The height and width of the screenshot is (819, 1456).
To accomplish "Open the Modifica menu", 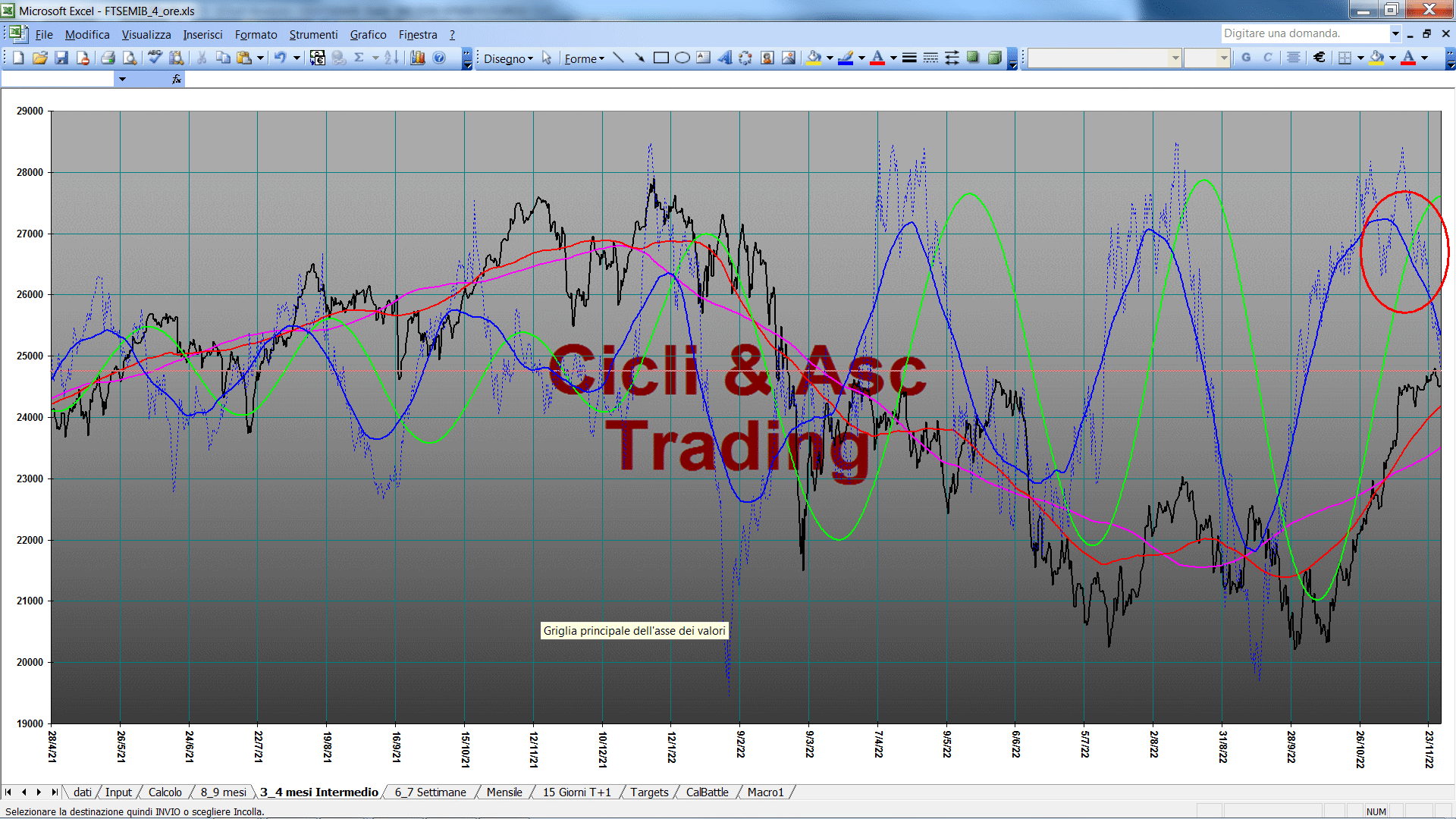I will pyautogui.click(x=87, y=34).
